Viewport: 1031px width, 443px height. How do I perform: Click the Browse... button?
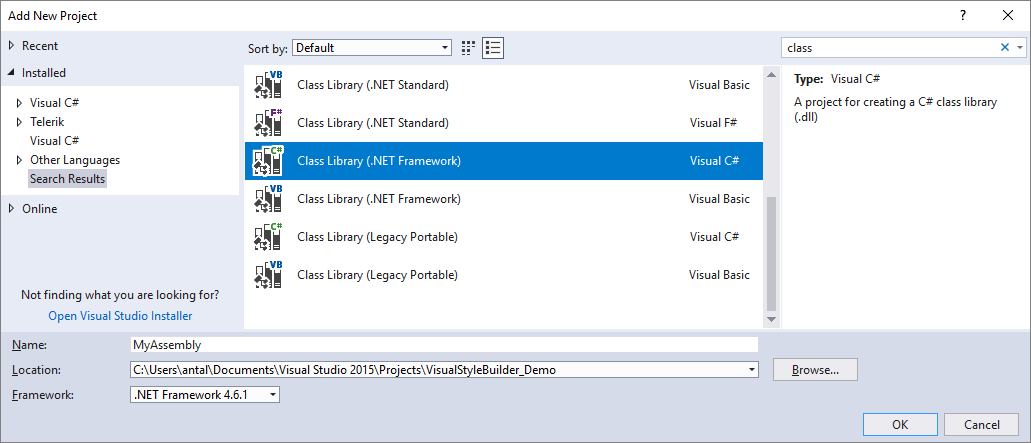click(815, 369)
